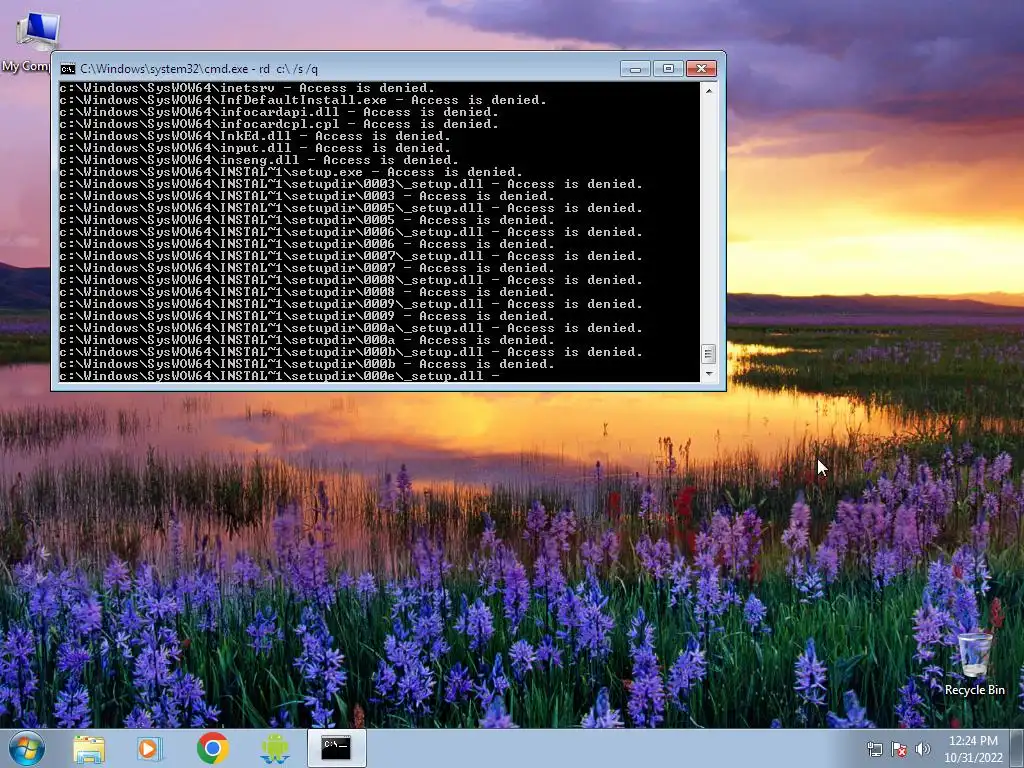Image resolution: width=1024 pixels, height=768 pixels.
Task: Open the Windows Start orb
Action: point(27,748)
